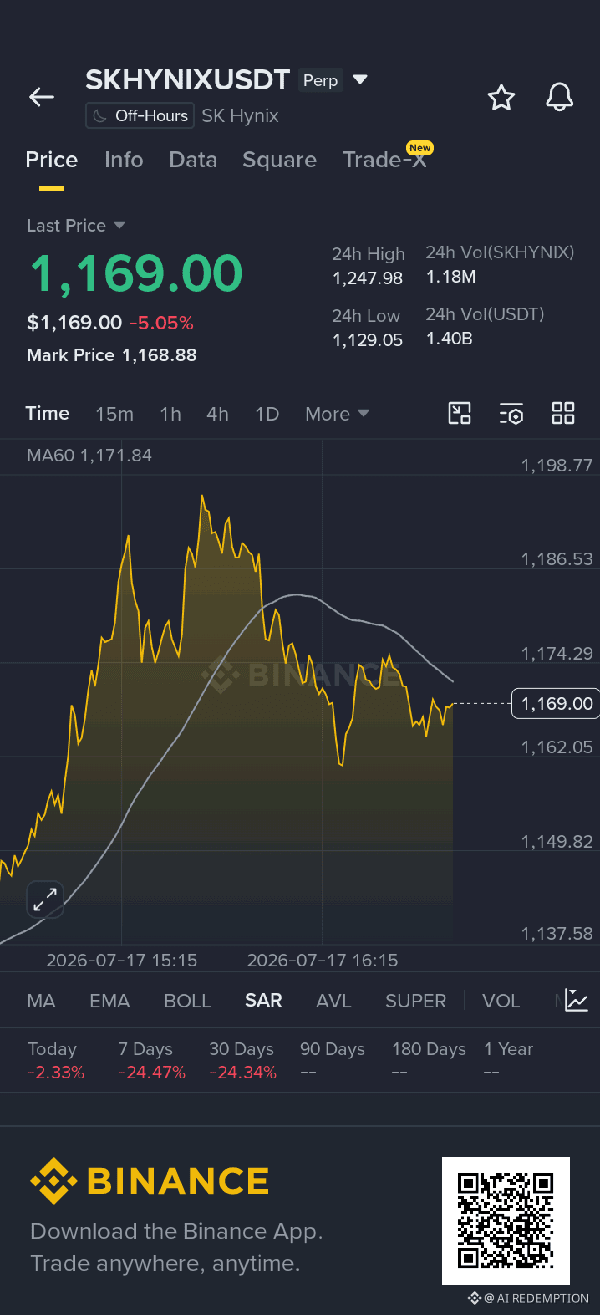Click the 1,198.77 price axis label
Image resolution: width=600 pixels, height=1315 pixels.
tap(557, 465)
